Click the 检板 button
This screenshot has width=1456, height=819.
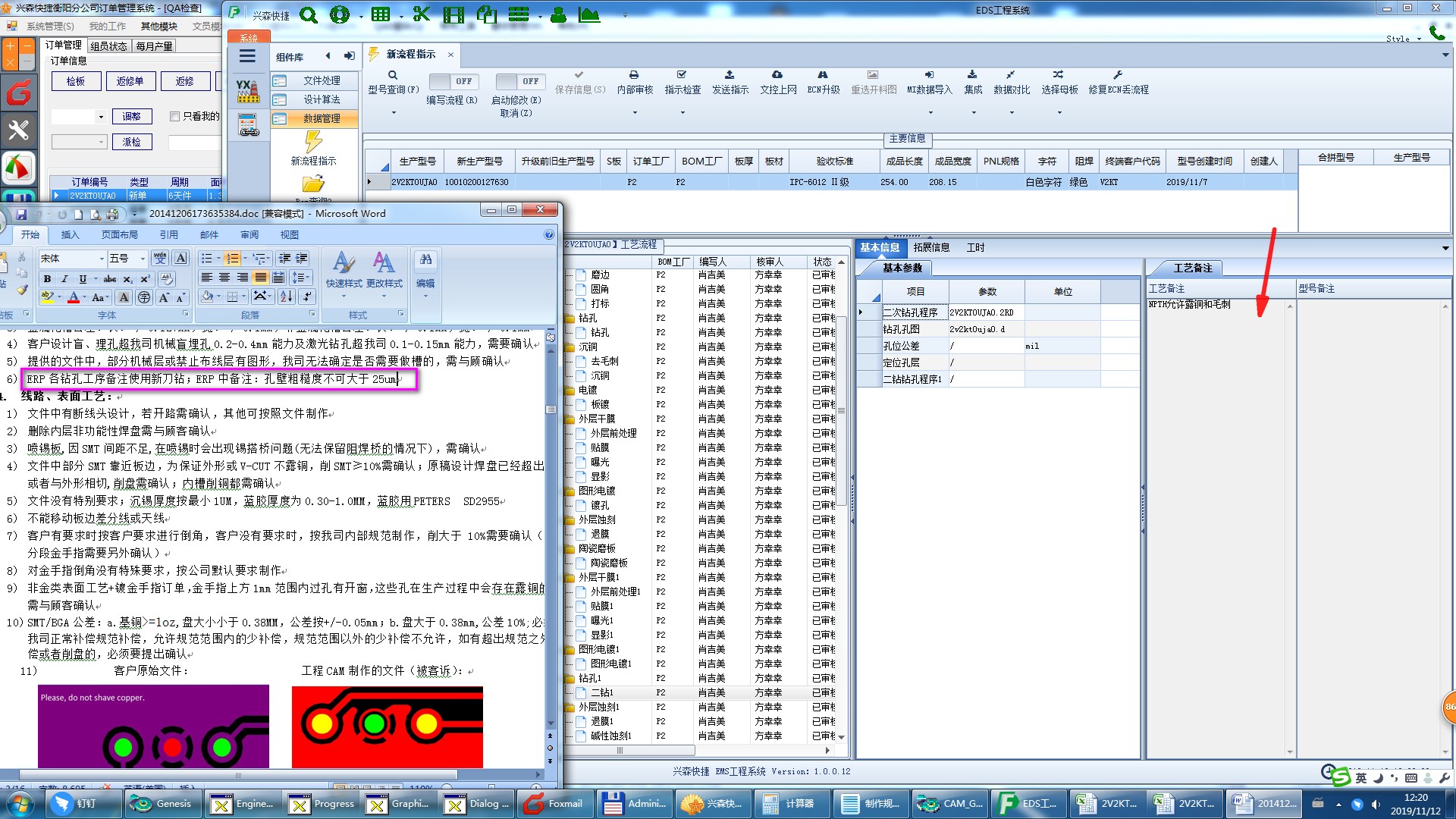pos(76,81)
